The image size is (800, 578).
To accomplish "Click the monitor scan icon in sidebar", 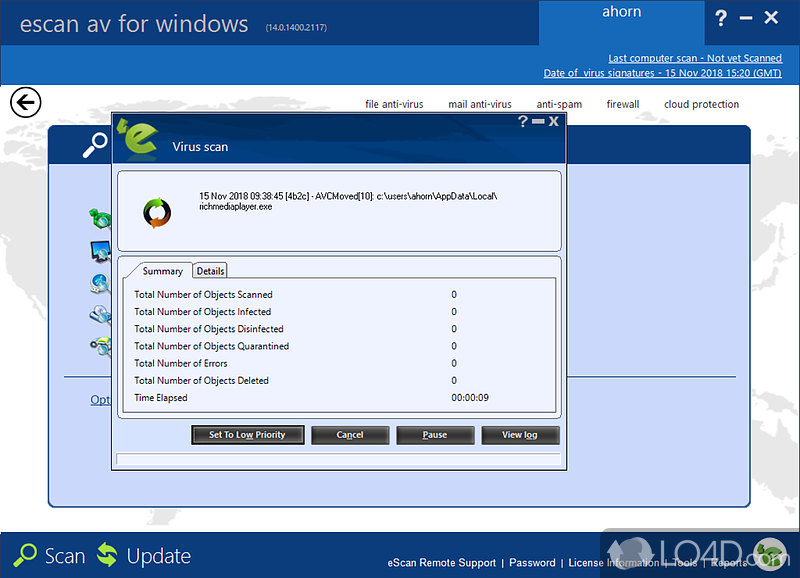I will coord(101,252).
